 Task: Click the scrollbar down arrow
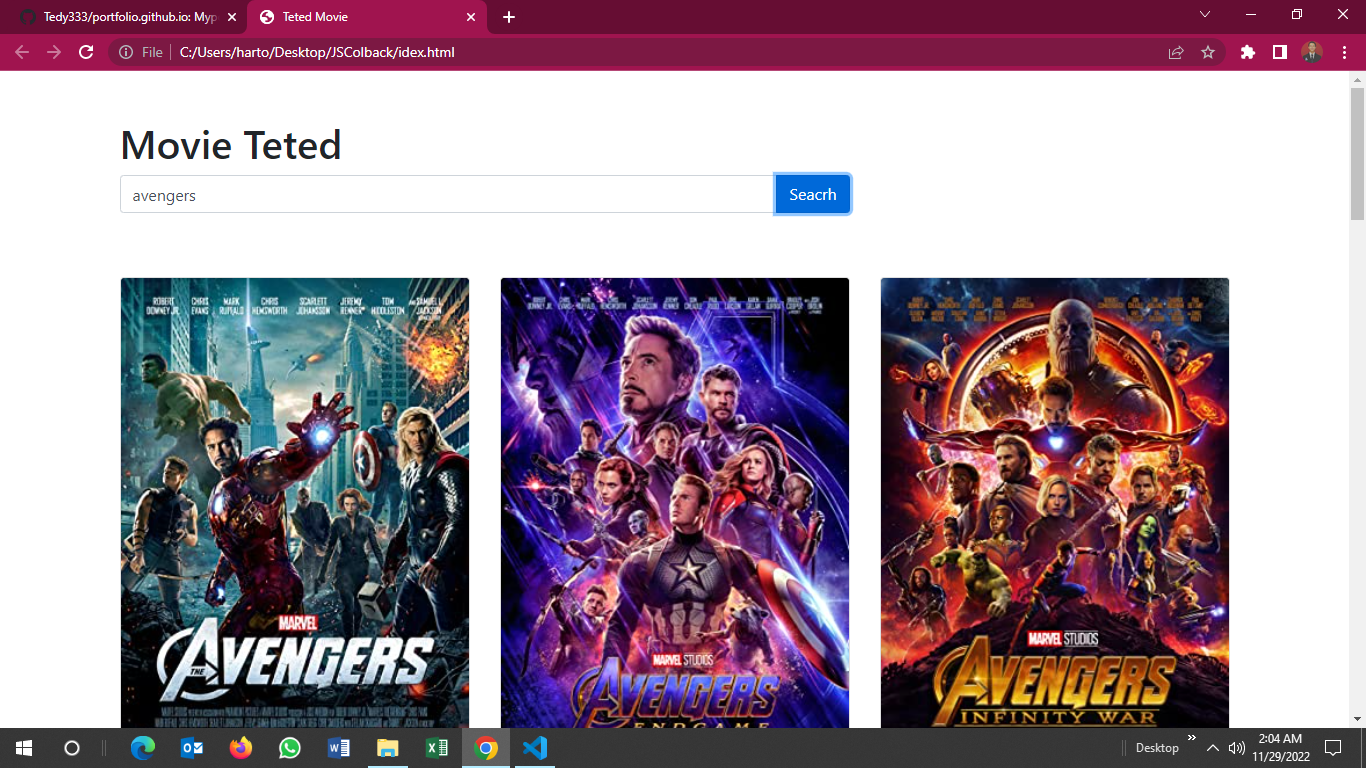click(x=1357, y=718)
